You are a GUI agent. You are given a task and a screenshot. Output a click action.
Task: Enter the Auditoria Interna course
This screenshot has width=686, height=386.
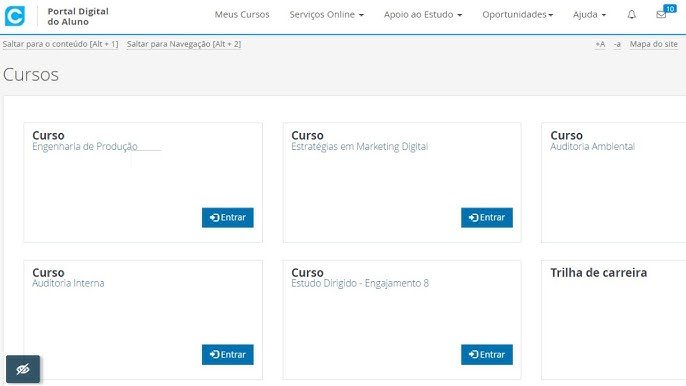pos(228,354)
